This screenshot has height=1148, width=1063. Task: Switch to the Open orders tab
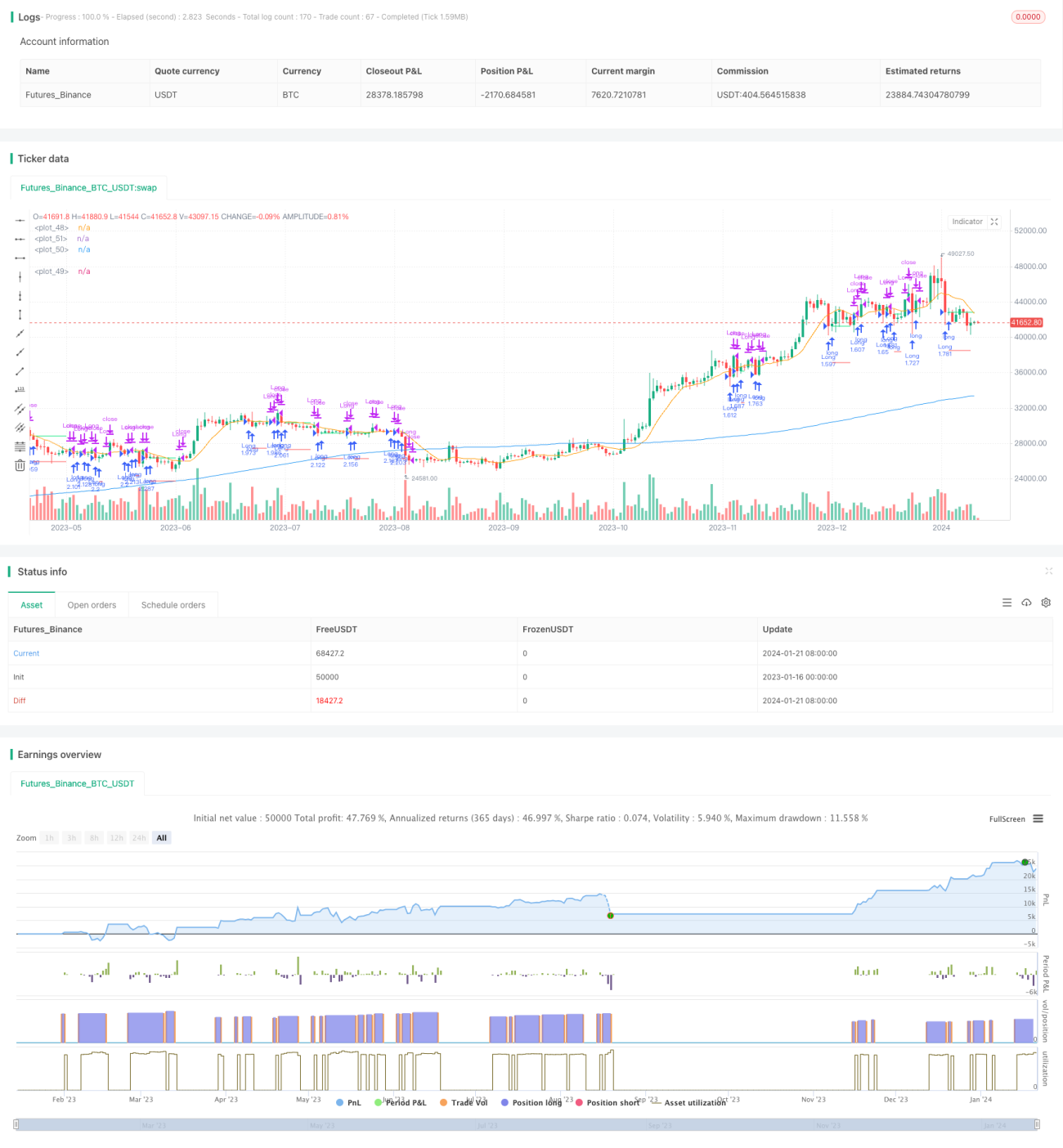[x=92, y=605]
